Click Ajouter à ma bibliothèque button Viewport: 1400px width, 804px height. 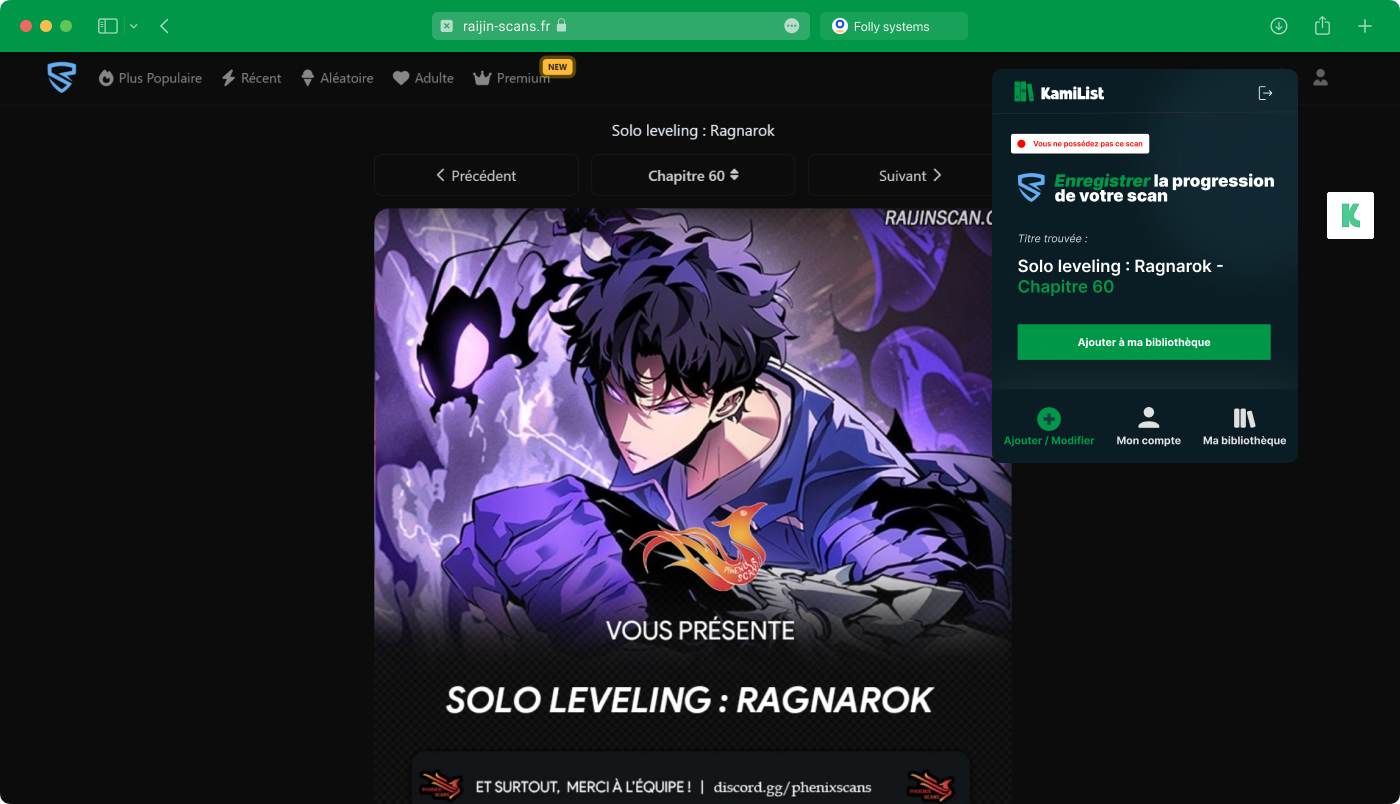tap(1144, 342)
